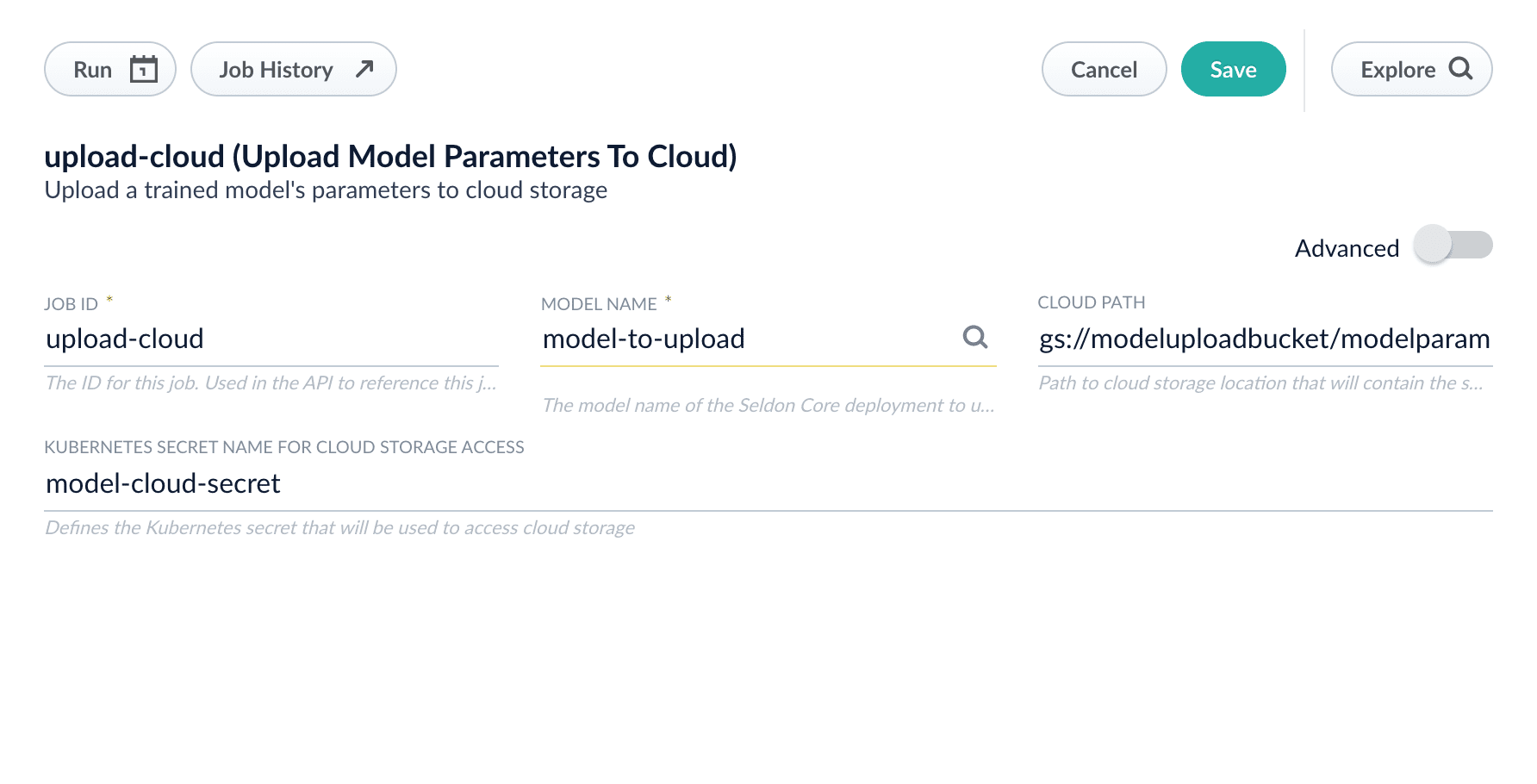Image resolution: width=1537 pixels, height=784 pixels.
Task: Click into the Cloud Path field
Action: (x=1265, y=339)
